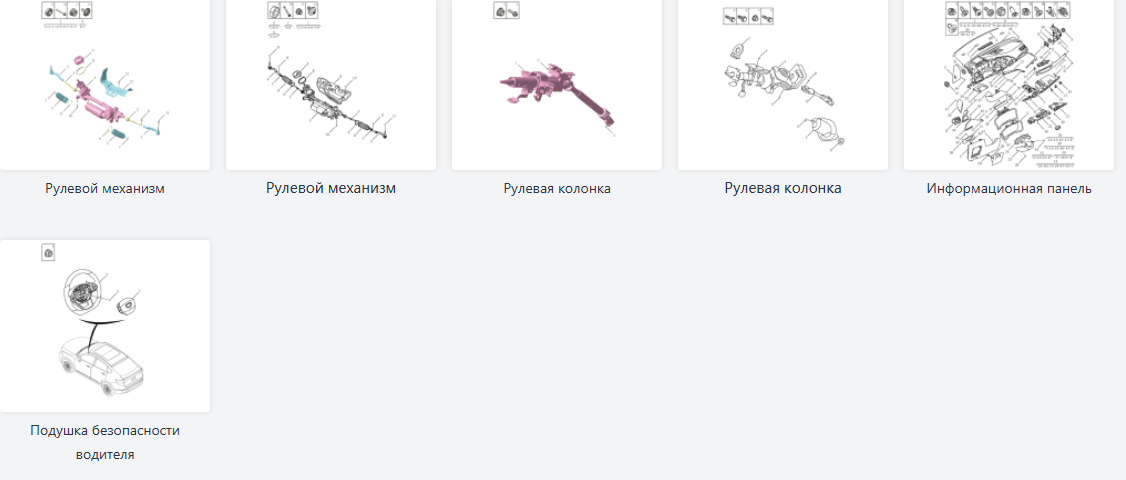Open the black-and-white Рулевой механизм diagram thumbnail
The height and width of the screenshot is (480, 1126).
tap(331, 85)
